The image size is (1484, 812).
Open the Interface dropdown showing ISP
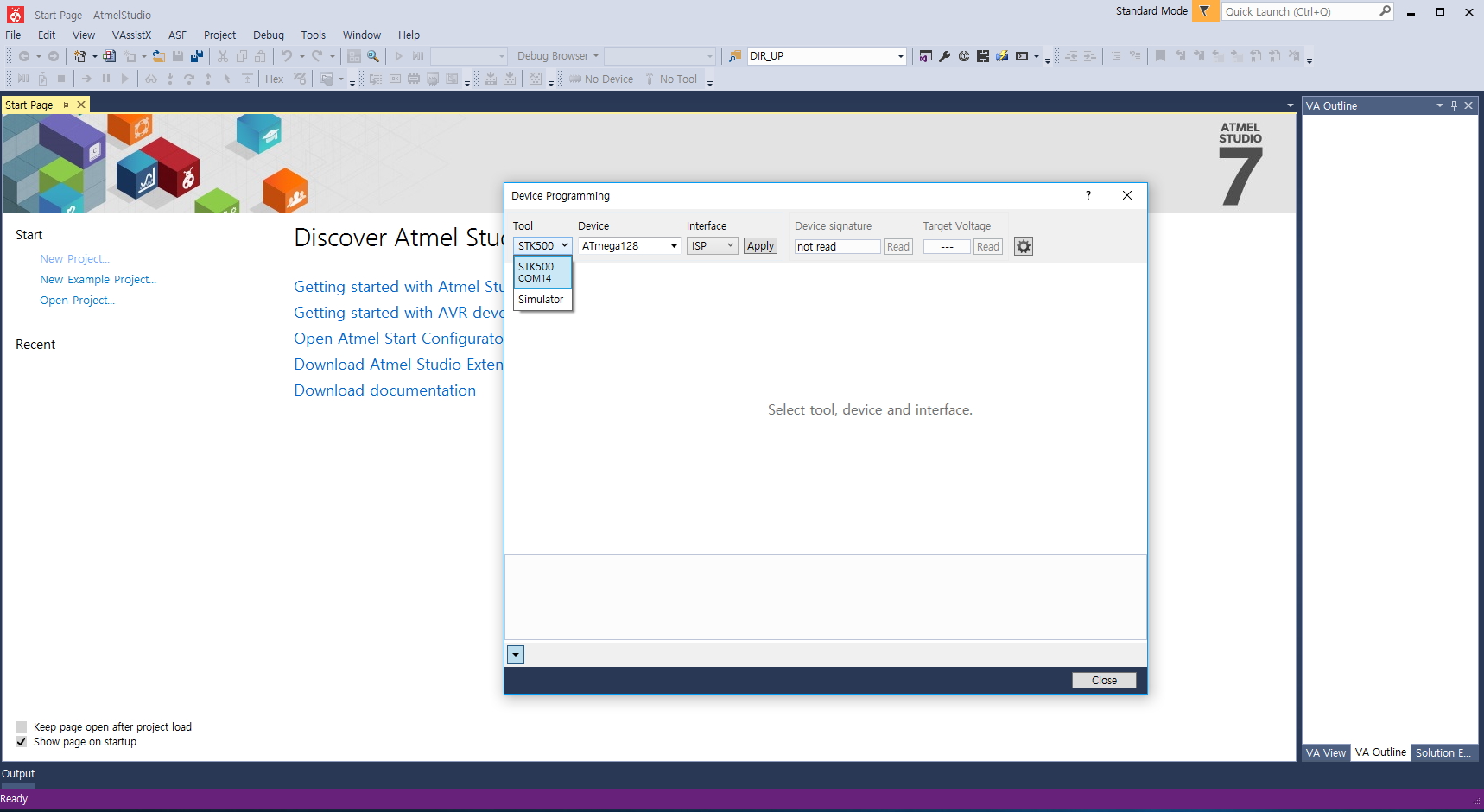(712, 246)
